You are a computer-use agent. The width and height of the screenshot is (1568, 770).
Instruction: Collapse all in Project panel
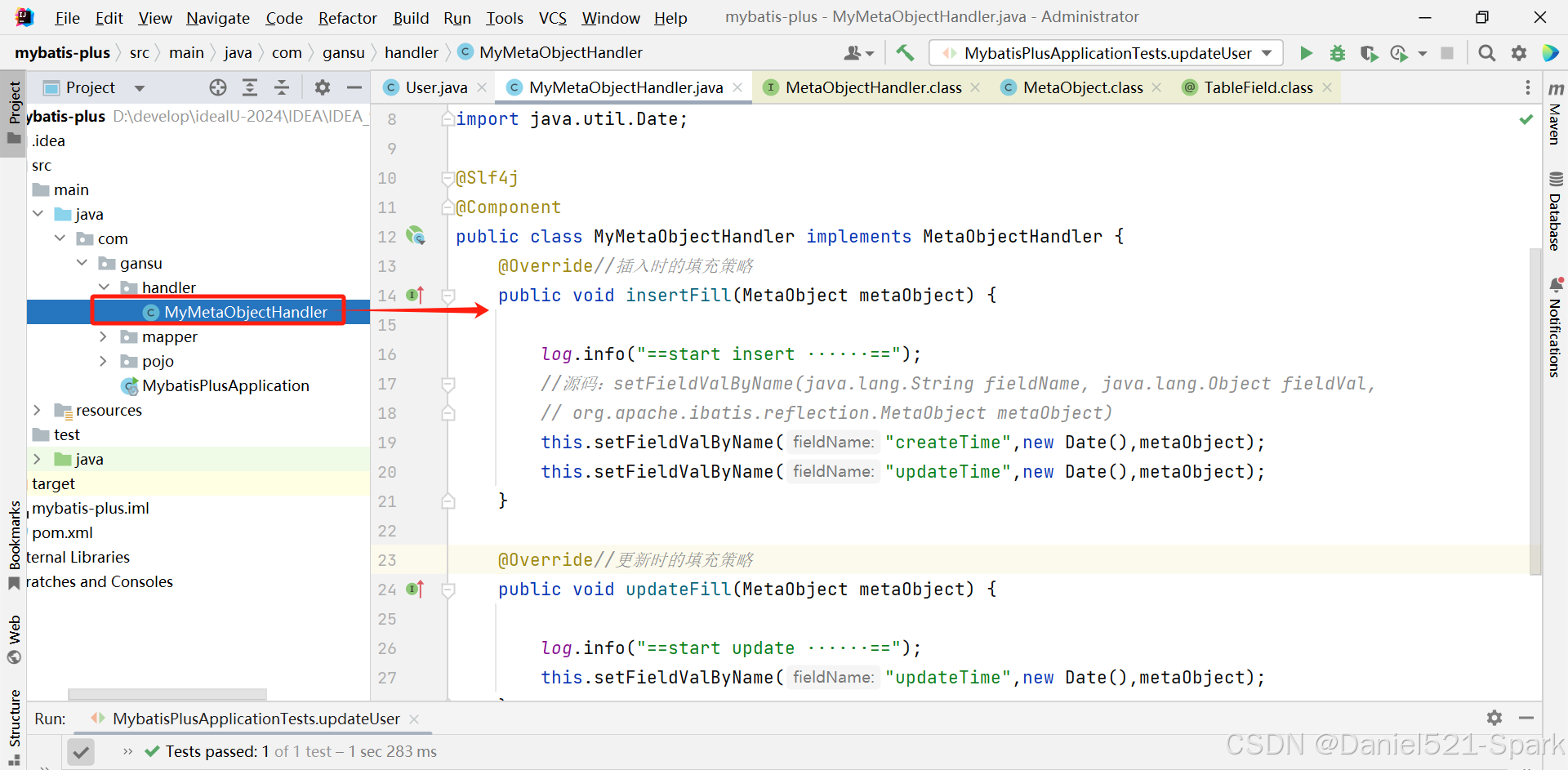282,87
